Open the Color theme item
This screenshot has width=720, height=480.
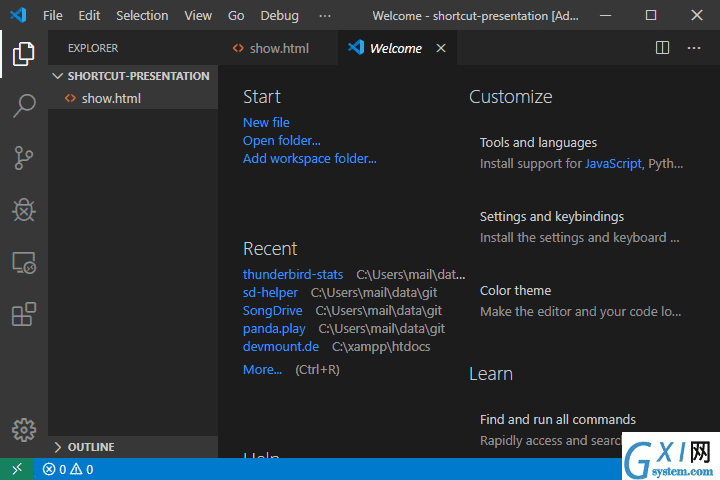[515, 291]
